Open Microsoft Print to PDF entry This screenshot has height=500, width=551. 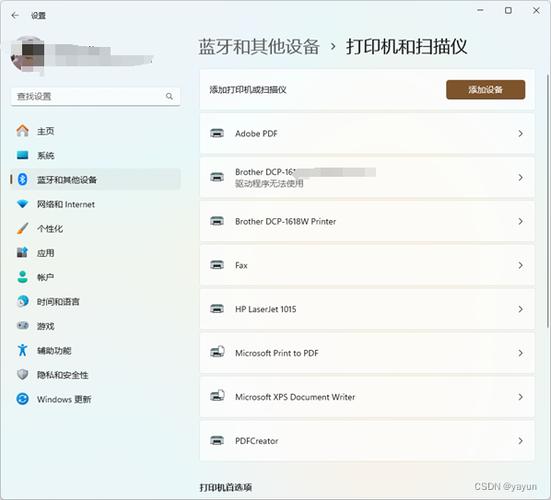tap(367, 353)
